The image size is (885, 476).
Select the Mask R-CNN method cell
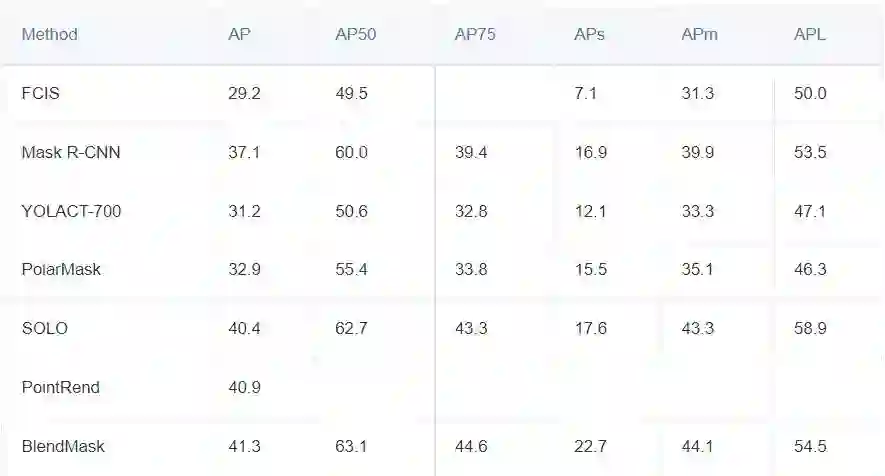[71, 152]
